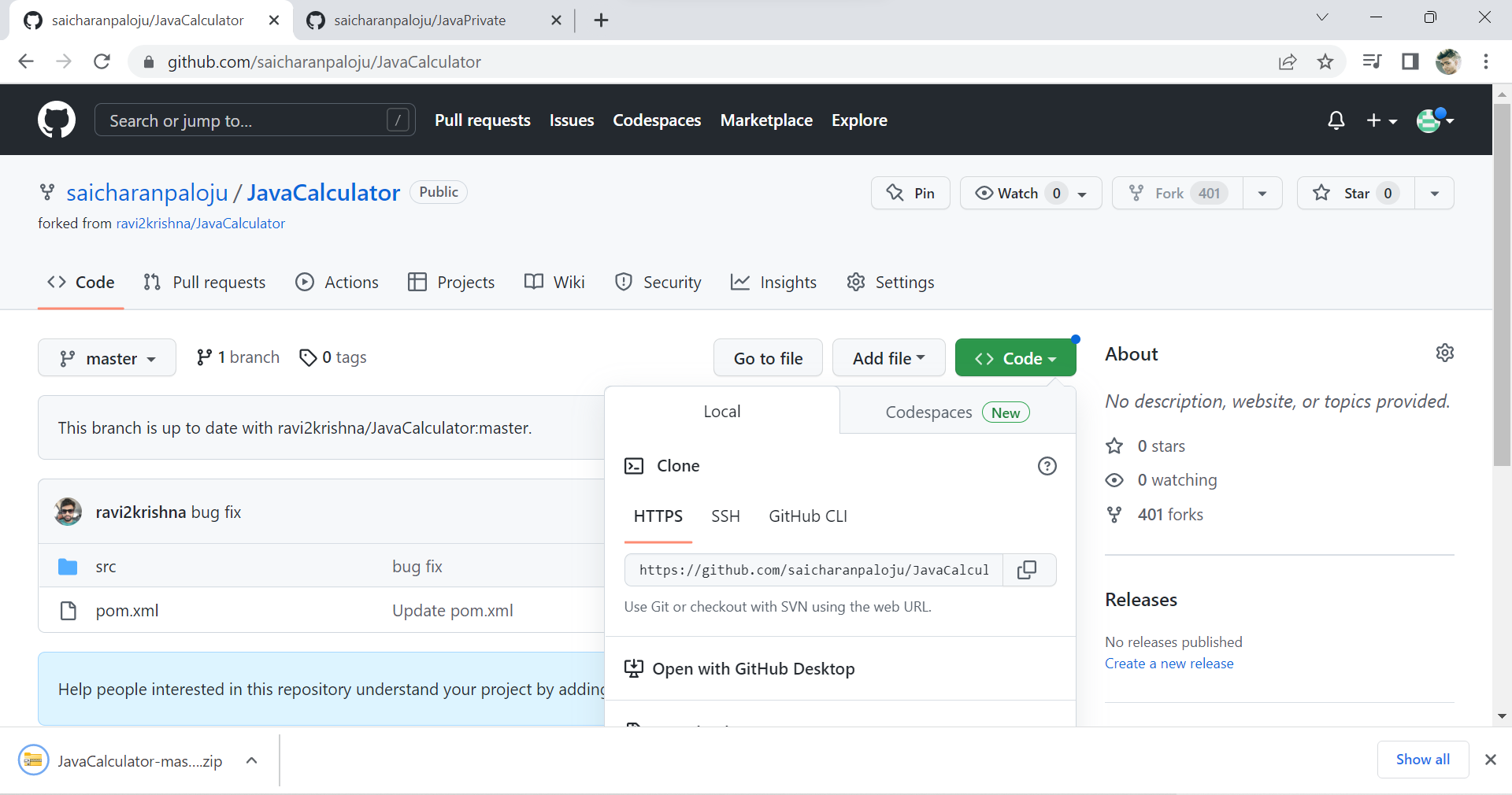The width and height of the screenshot is (1512, 795).
Task: Copy the clone URL using the copy icon
Action: [x=1028, y=570]
